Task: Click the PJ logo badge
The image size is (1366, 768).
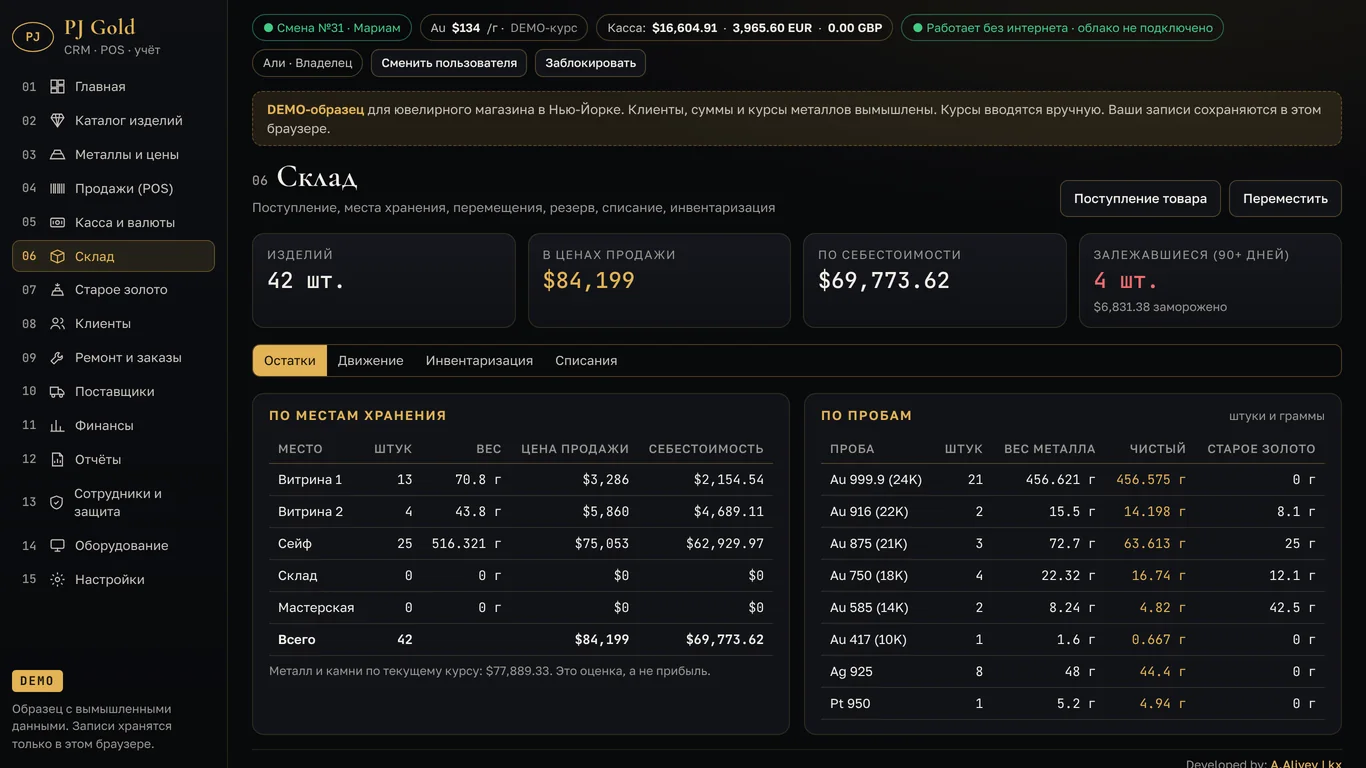Action: pos(33,37)
